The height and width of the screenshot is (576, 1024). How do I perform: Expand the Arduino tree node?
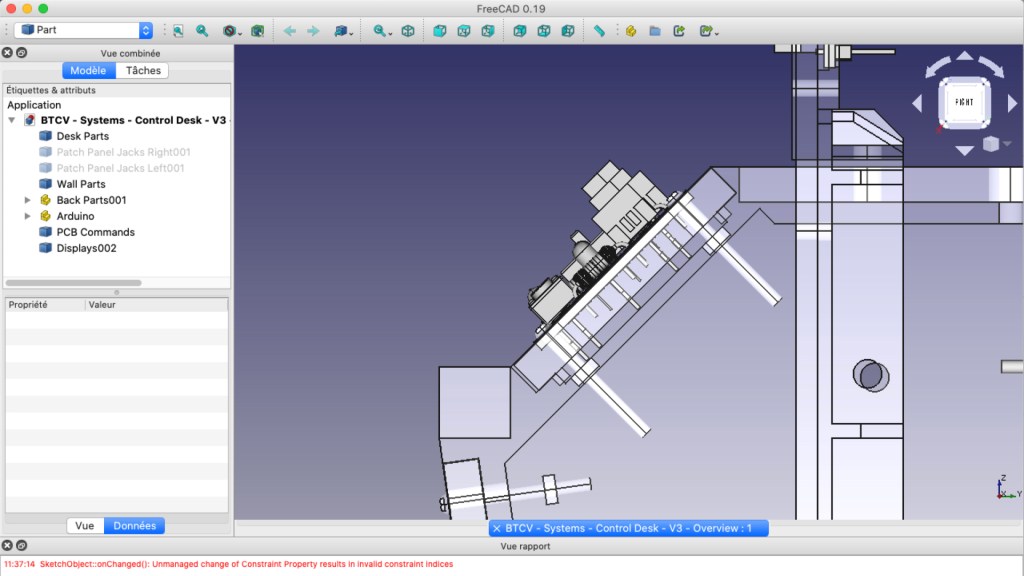pos(28,216)
